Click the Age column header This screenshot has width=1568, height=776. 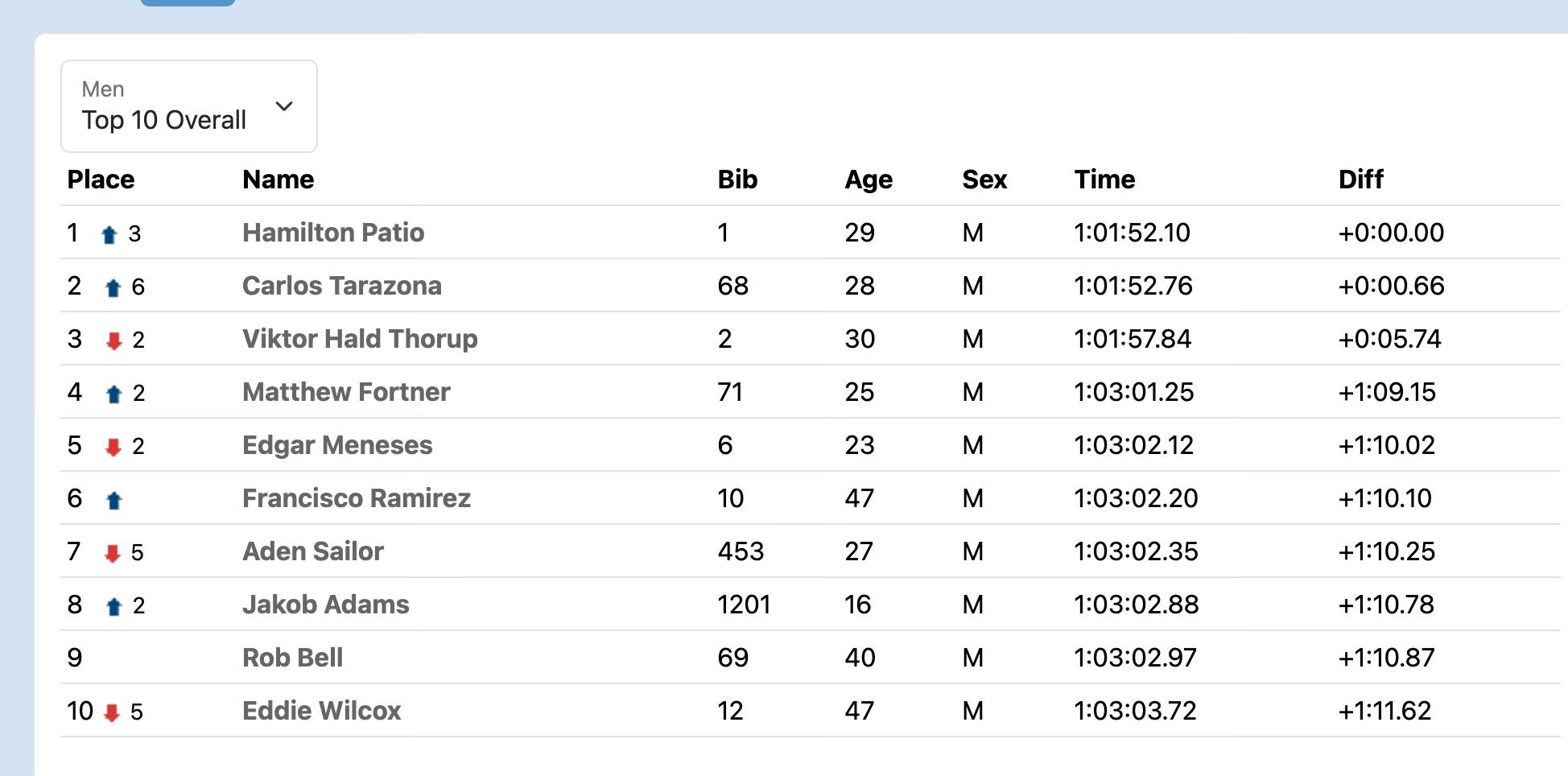click(x=869, y=180)
